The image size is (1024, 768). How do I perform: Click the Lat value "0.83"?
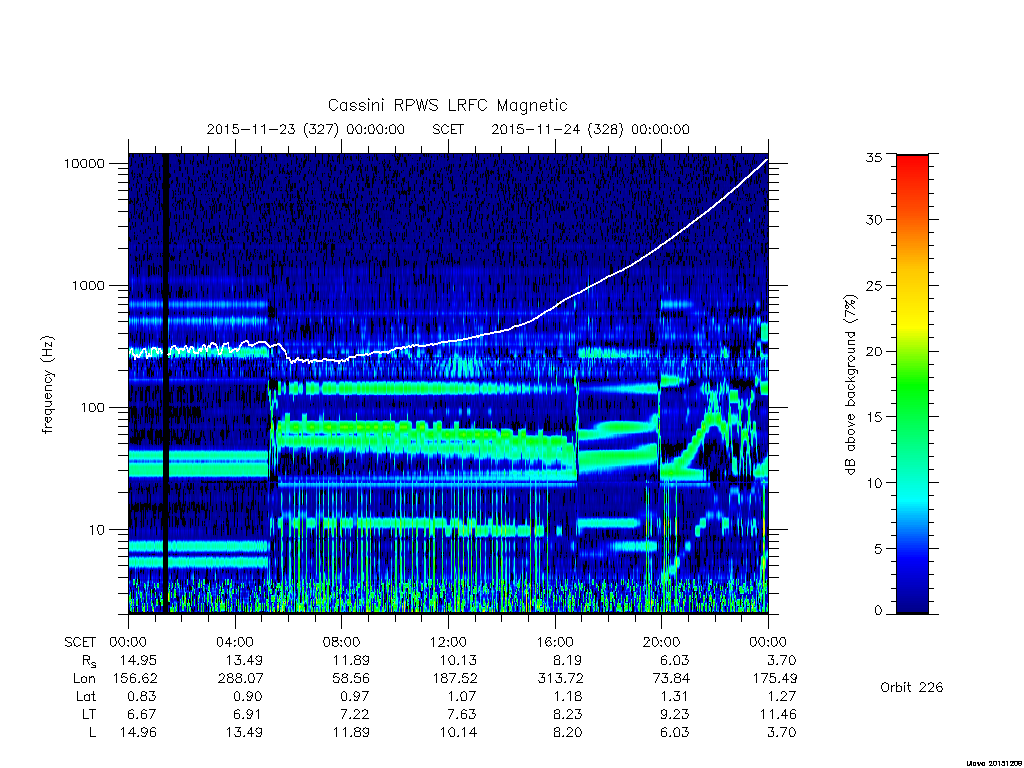click(142, 696)
